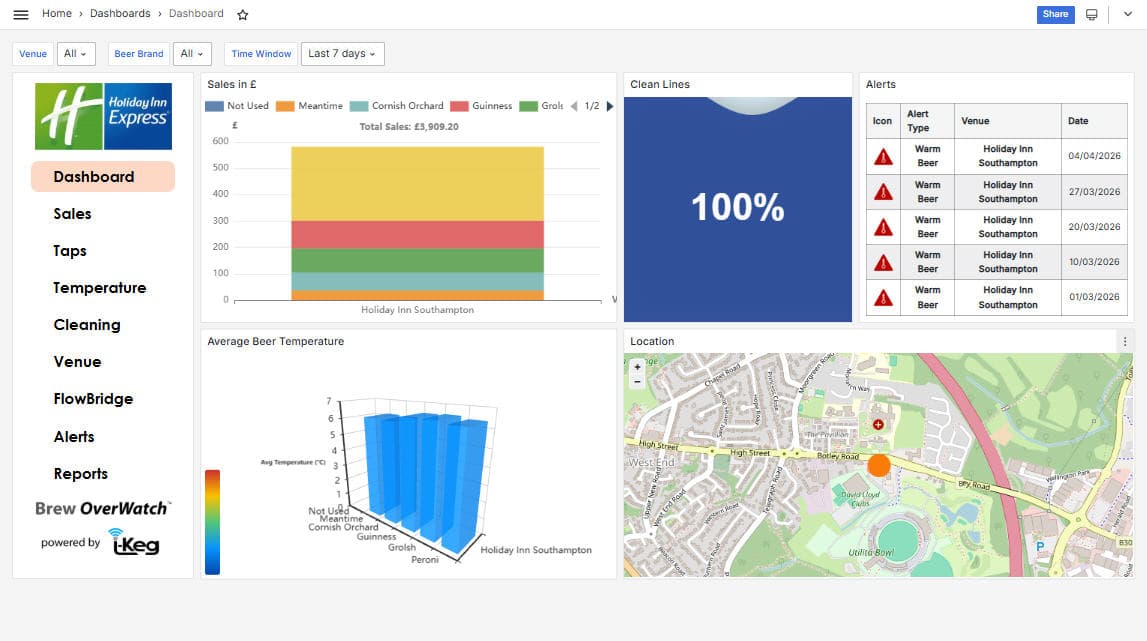Go to previous legend page arrow
Image resolution: width=1147 pixels, height=641 pixels.
click(574, 106)
